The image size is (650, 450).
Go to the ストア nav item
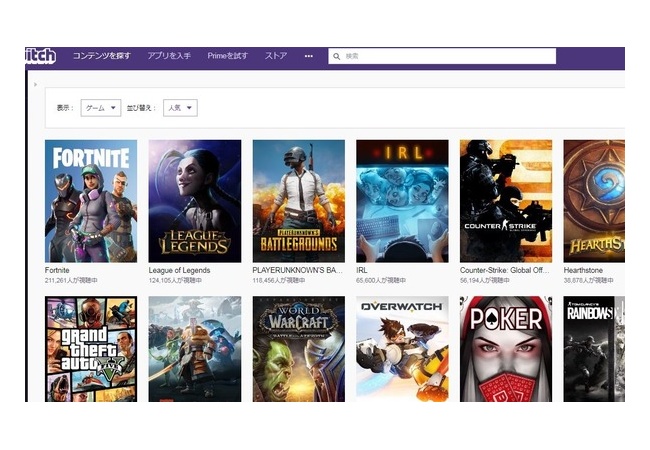coord(276,56)
